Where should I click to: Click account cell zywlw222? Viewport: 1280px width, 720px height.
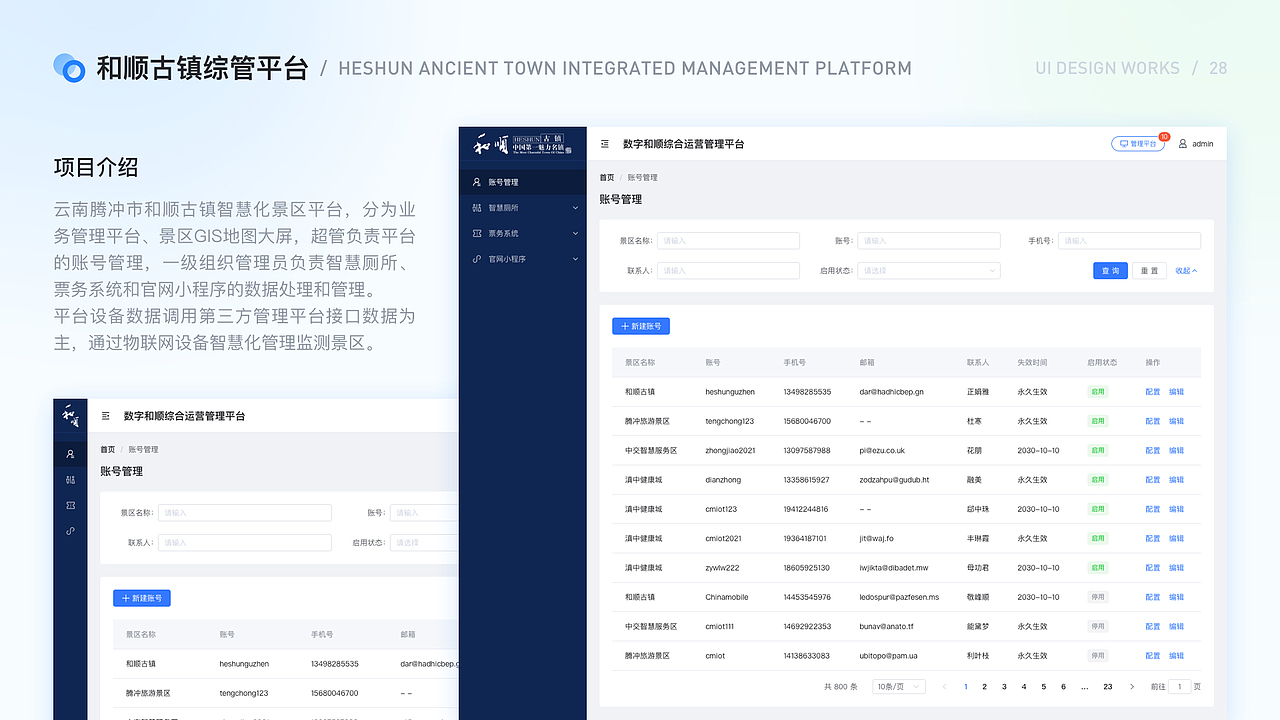(722, 568)
